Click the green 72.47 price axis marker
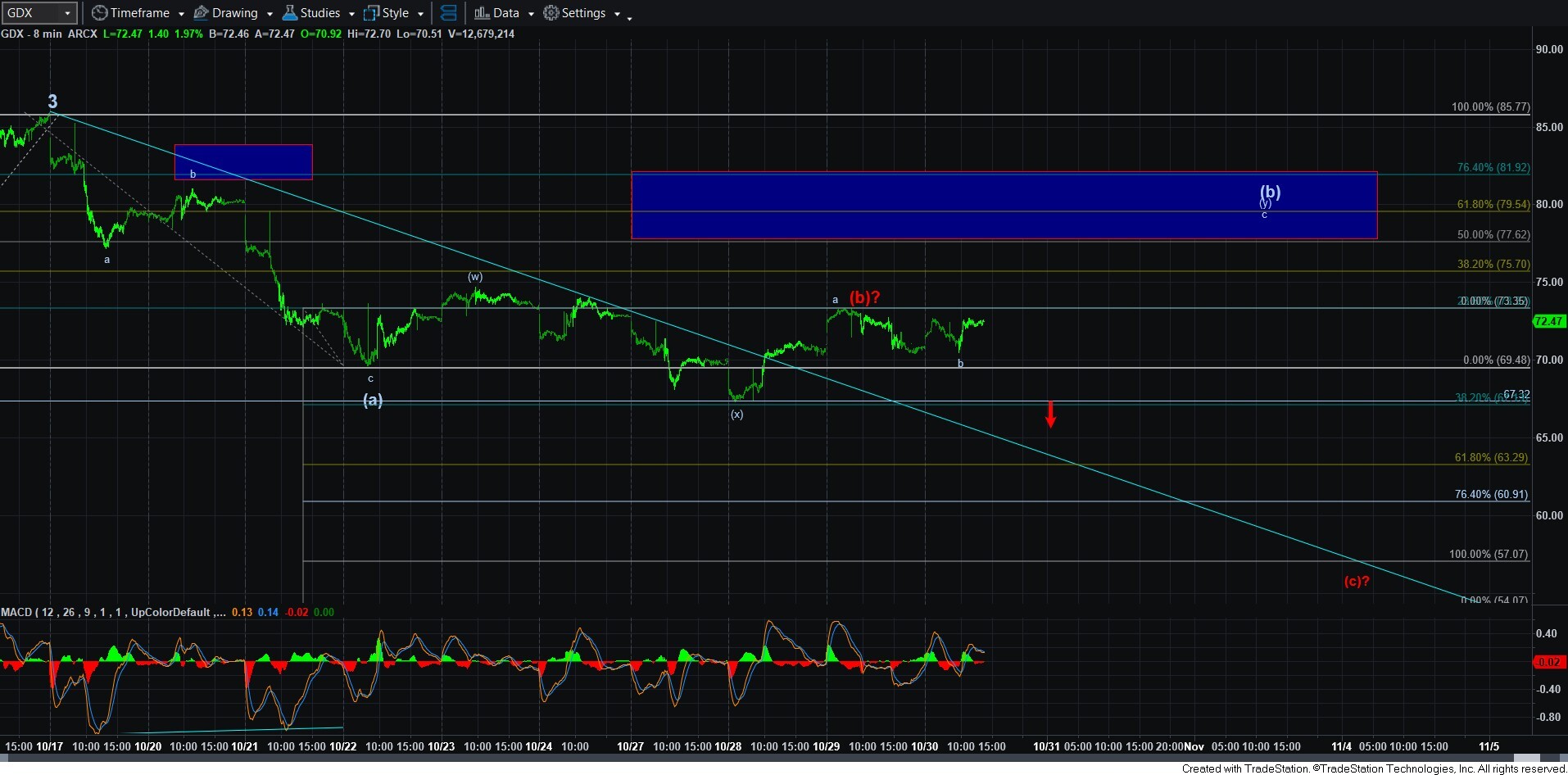Image resolution: width=1568 pixels, height=775 pixels. click(1548, 321)
